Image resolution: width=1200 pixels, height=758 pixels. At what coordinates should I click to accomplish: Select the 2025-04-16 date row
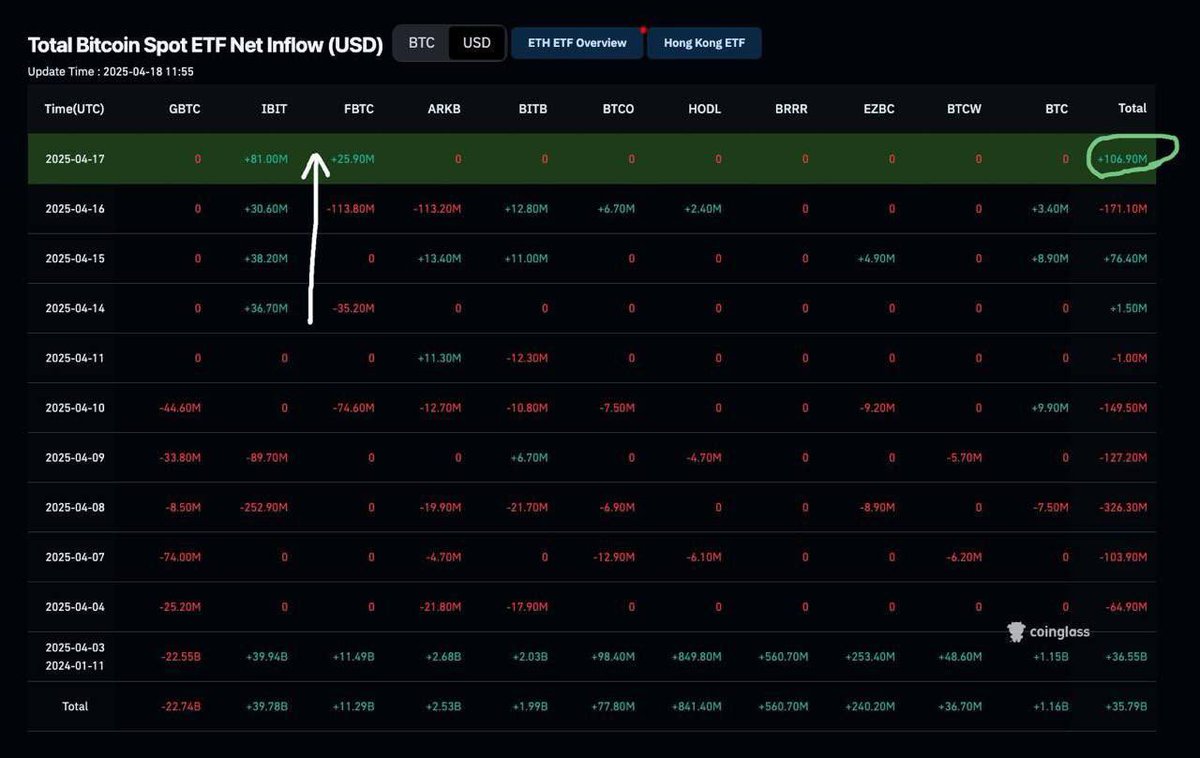tap(592, 209)
